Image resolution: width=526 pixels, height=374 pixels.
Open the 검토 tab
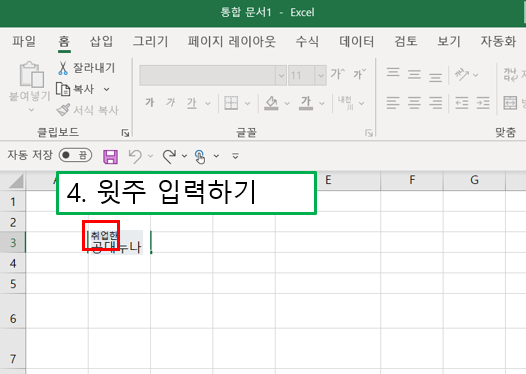[406, 41]
